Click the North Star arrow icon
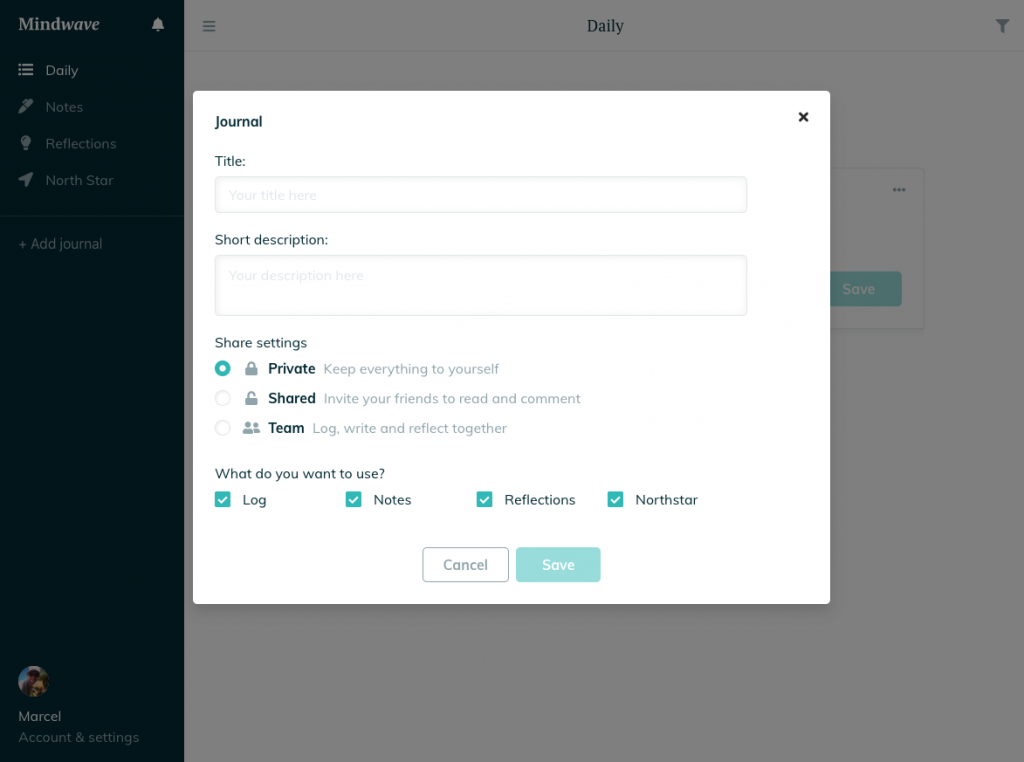Viewport: 1024px width, 762px height. pos(25,180)
